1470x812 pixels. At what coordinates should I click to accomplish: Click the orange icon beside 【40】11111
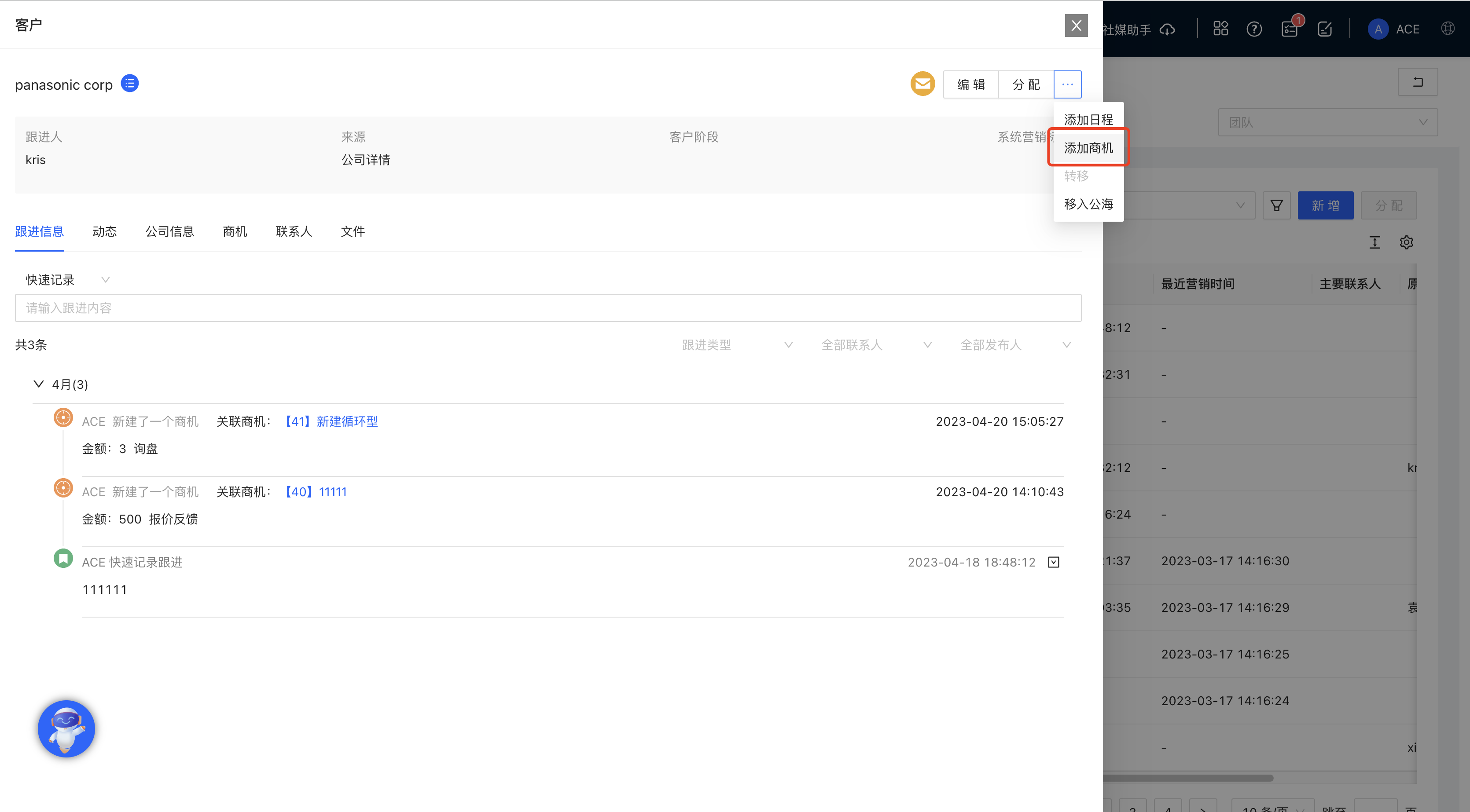tap(63, 488)
